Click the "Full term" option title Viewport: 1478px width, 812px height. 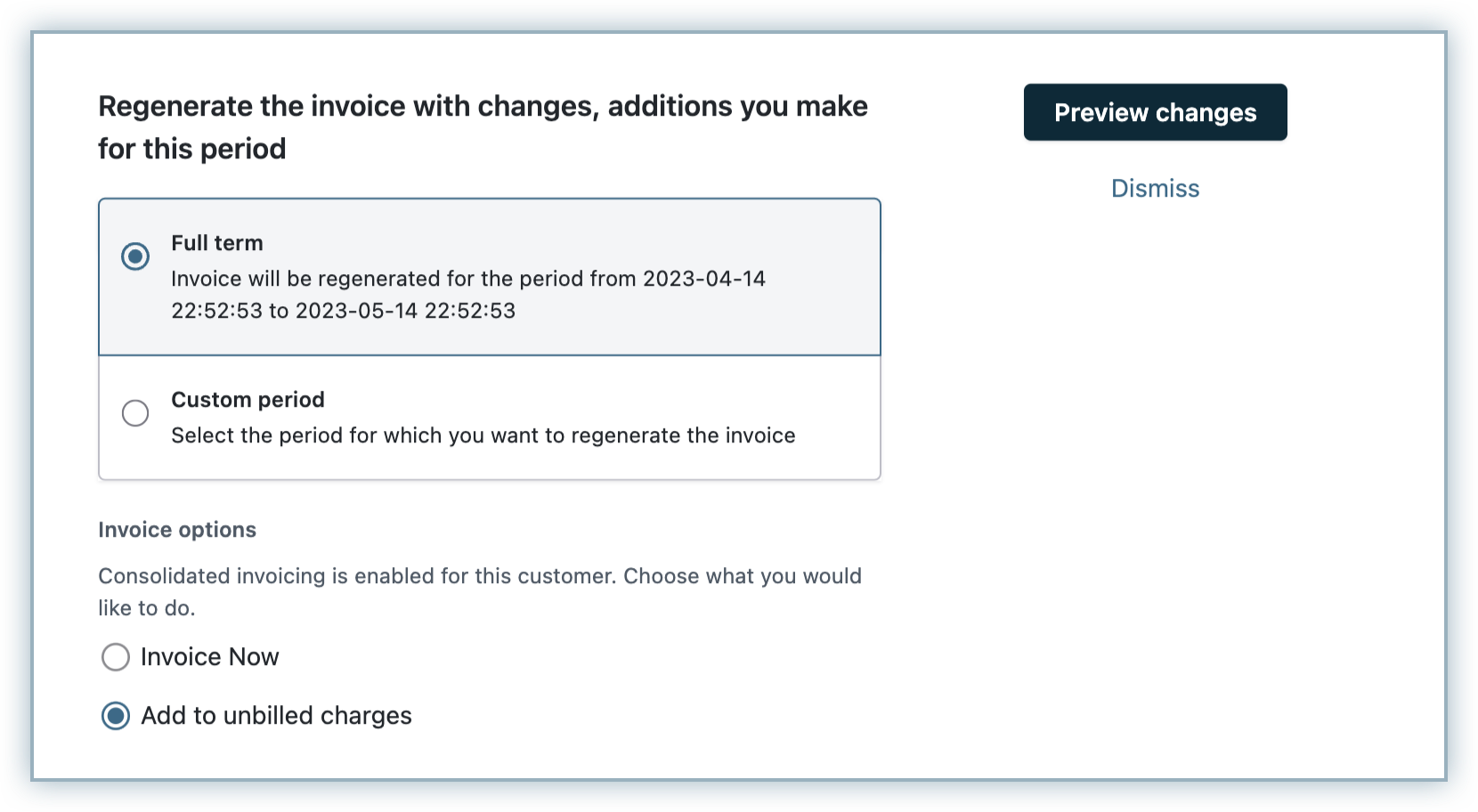pos(217,243)
